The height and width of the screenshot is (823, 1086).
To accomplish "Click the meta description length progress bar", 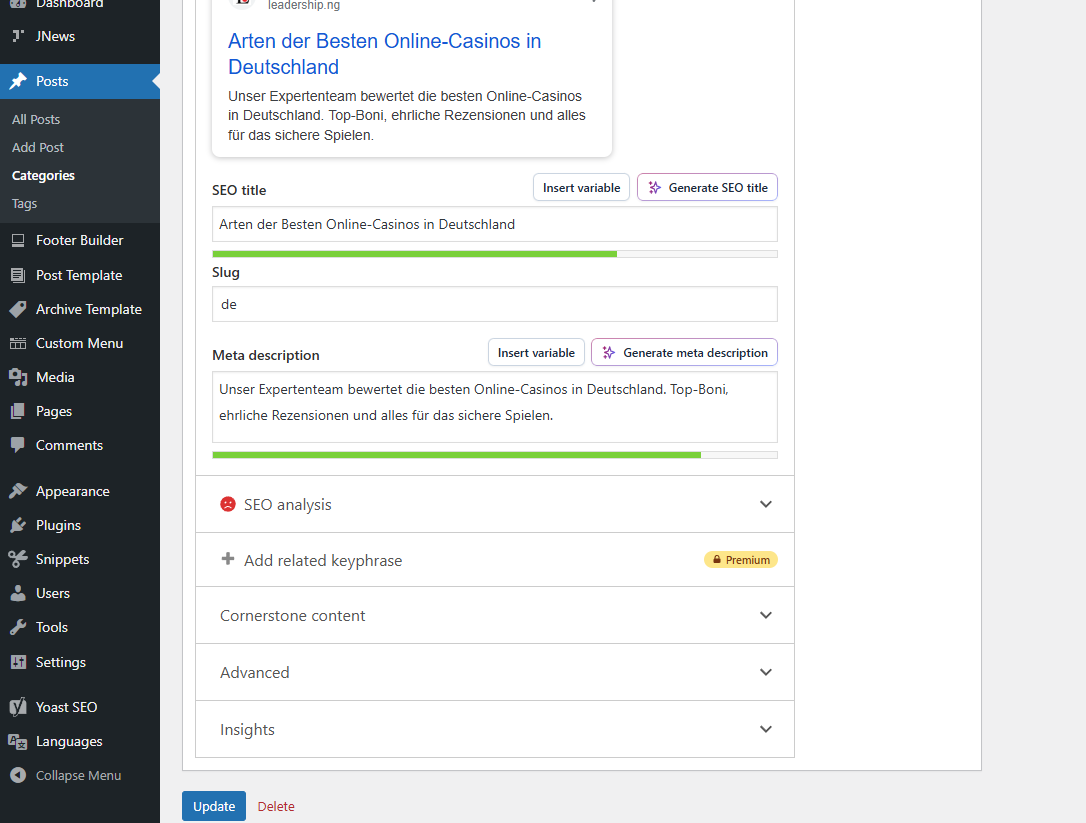I will point(495,455).
